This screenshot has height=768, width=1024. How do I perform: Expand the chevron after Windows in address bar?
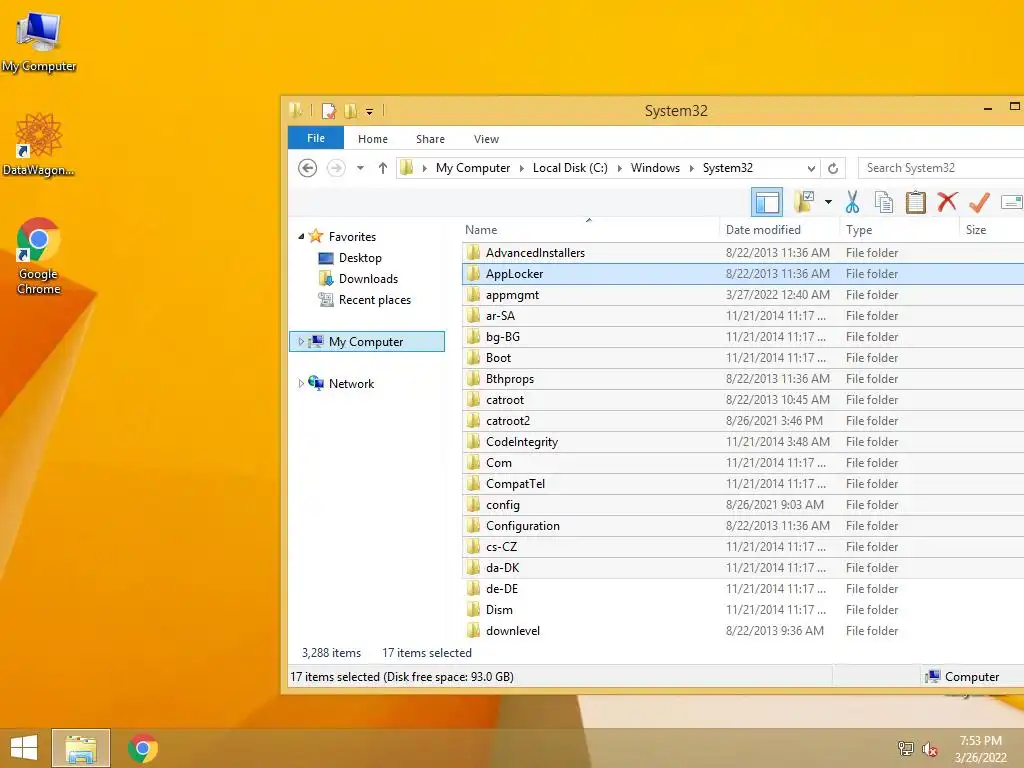[692, 168]
